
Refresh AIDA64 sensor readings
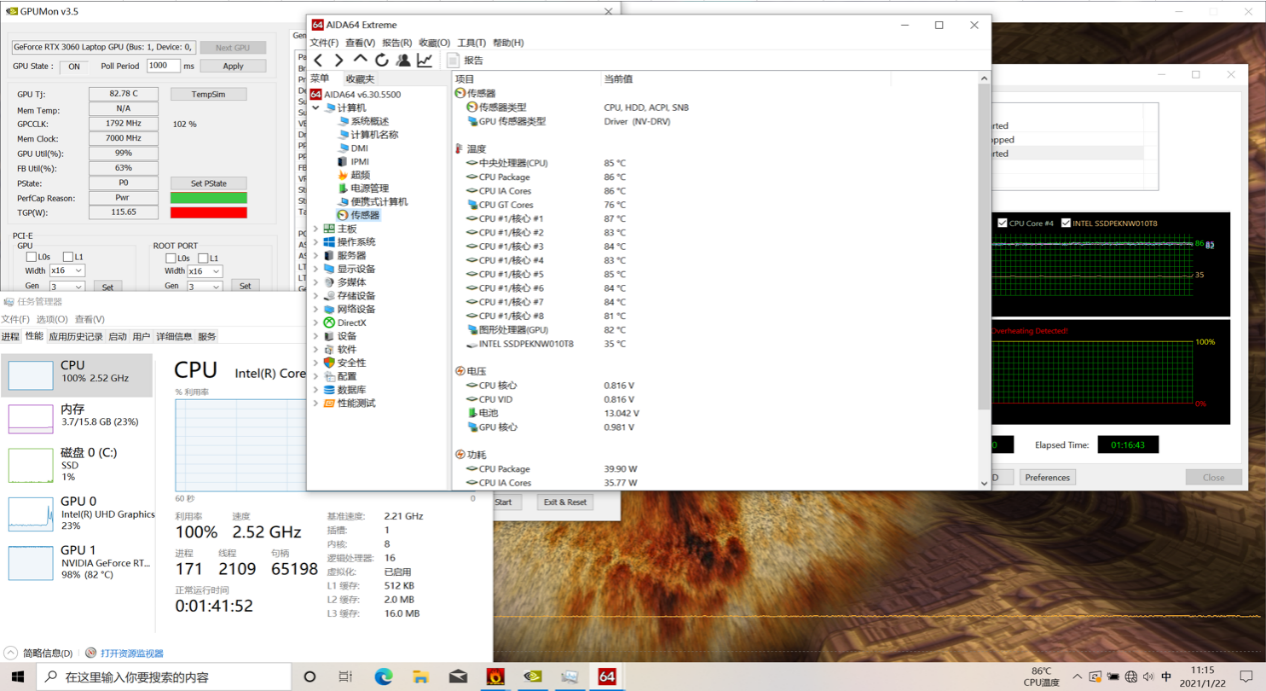pos(381,60)
